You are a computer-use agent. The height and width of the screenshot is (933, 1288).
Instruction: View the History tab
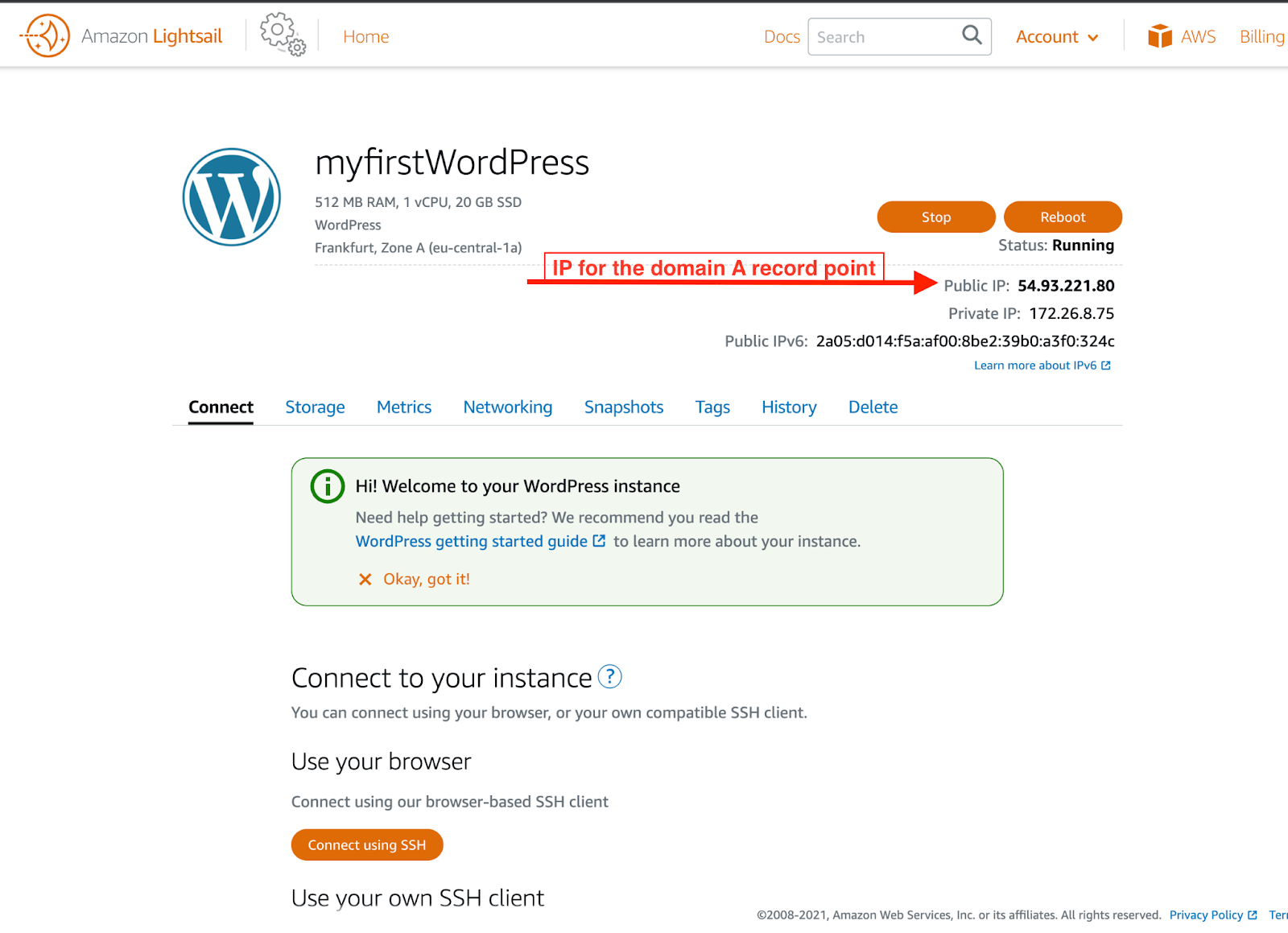tap(789, 407)
